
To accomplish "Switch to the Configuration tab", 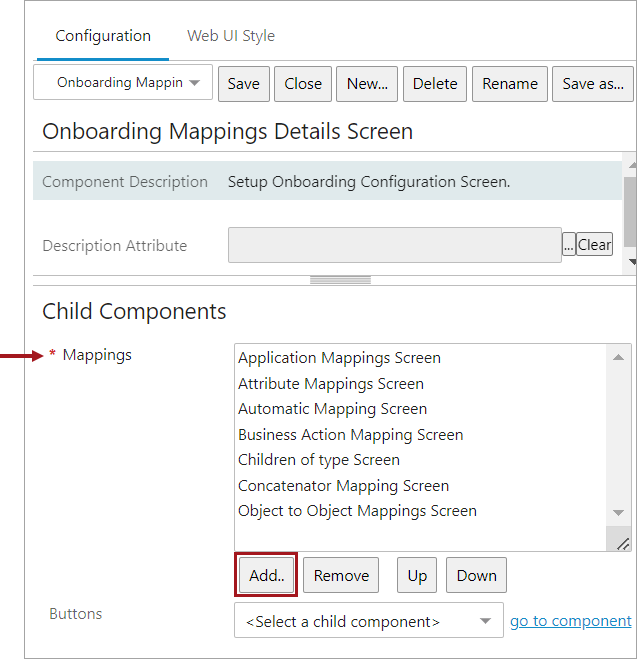I will [x=103, y=36].
